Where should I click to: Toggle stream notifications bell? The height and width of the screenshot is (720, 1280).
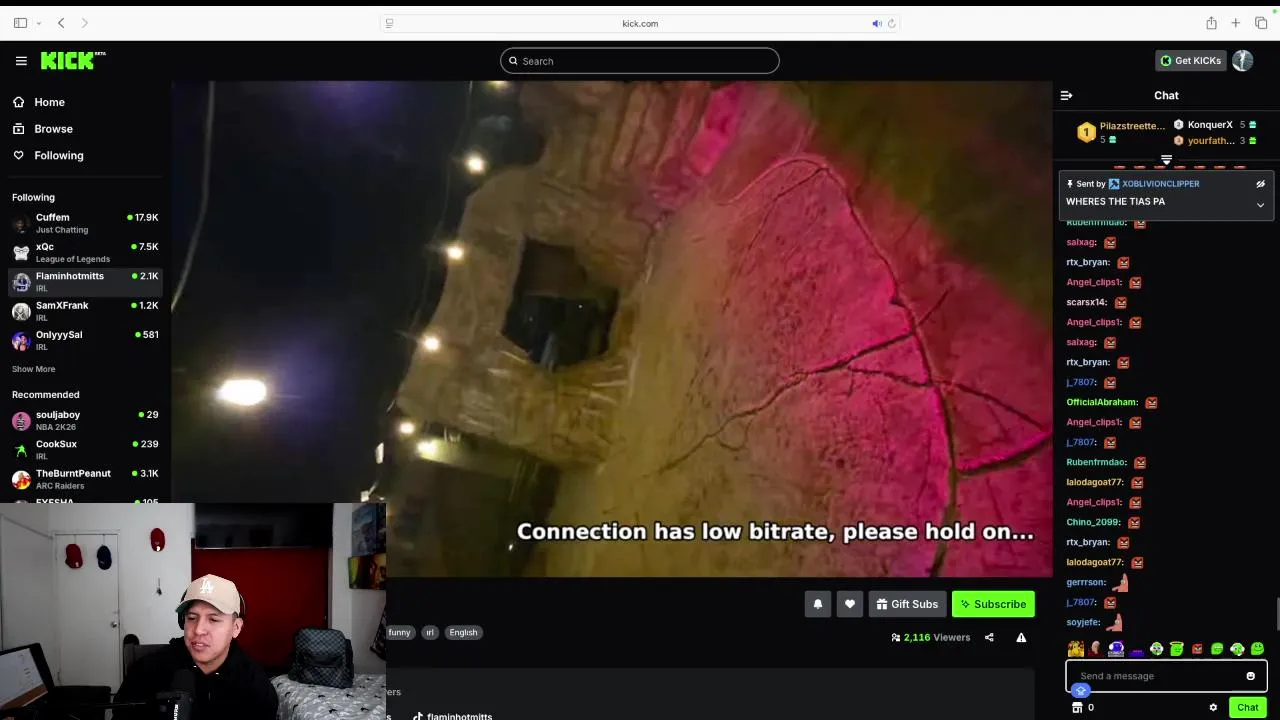[x=818, y=604]
